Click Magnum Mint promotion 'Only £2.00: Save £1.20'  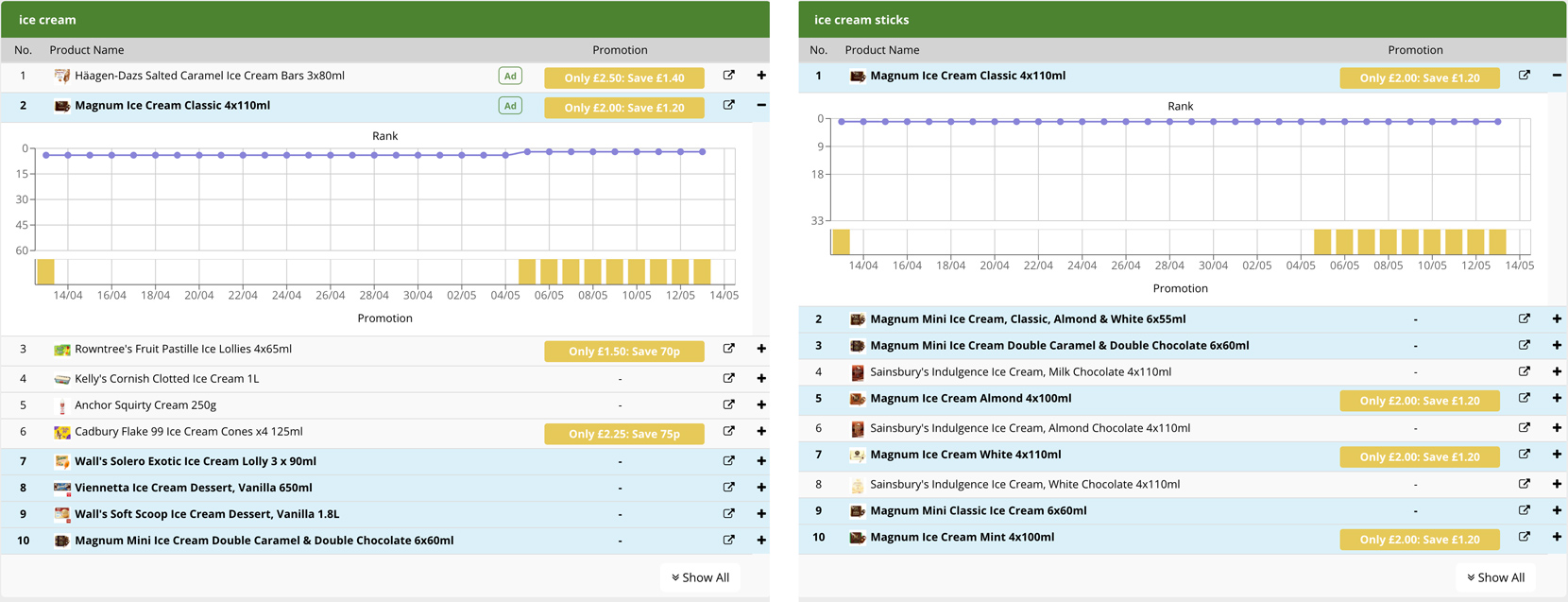coord(1420,540)
